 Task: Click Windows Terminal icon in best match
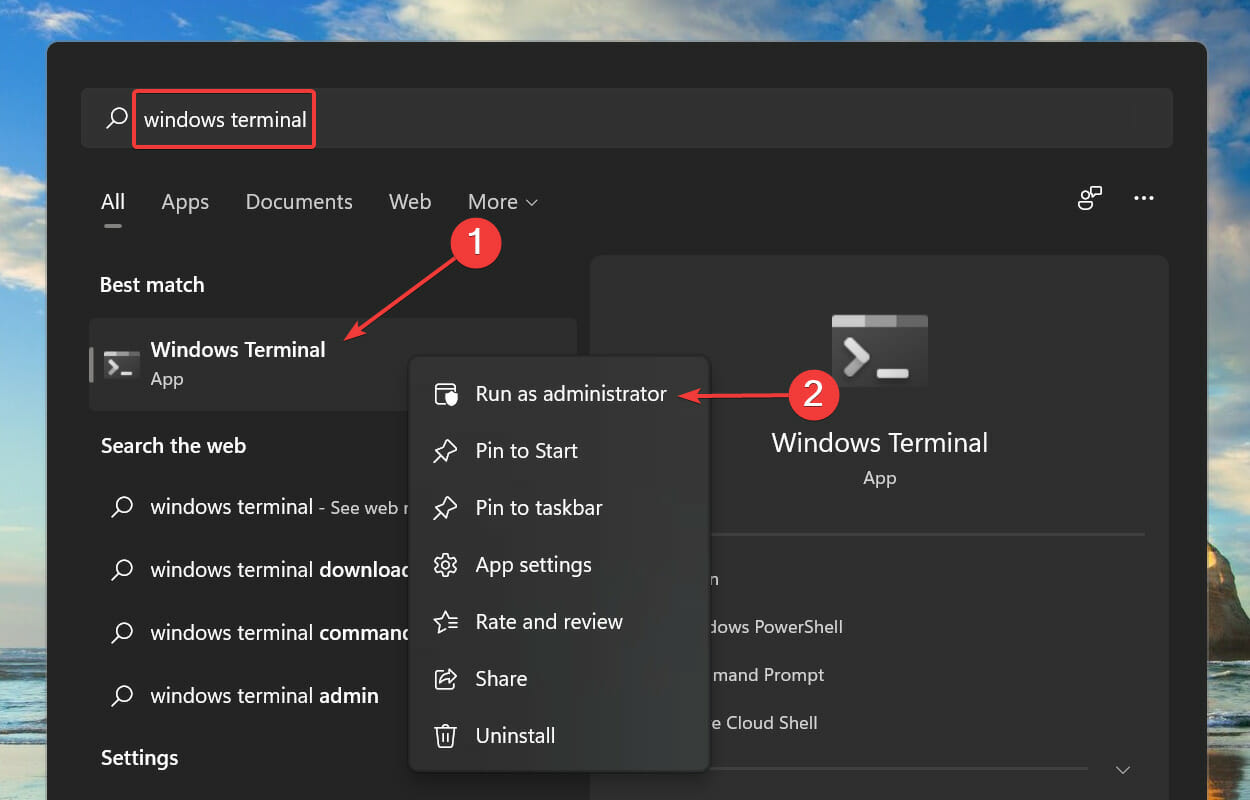pos(122,365)
